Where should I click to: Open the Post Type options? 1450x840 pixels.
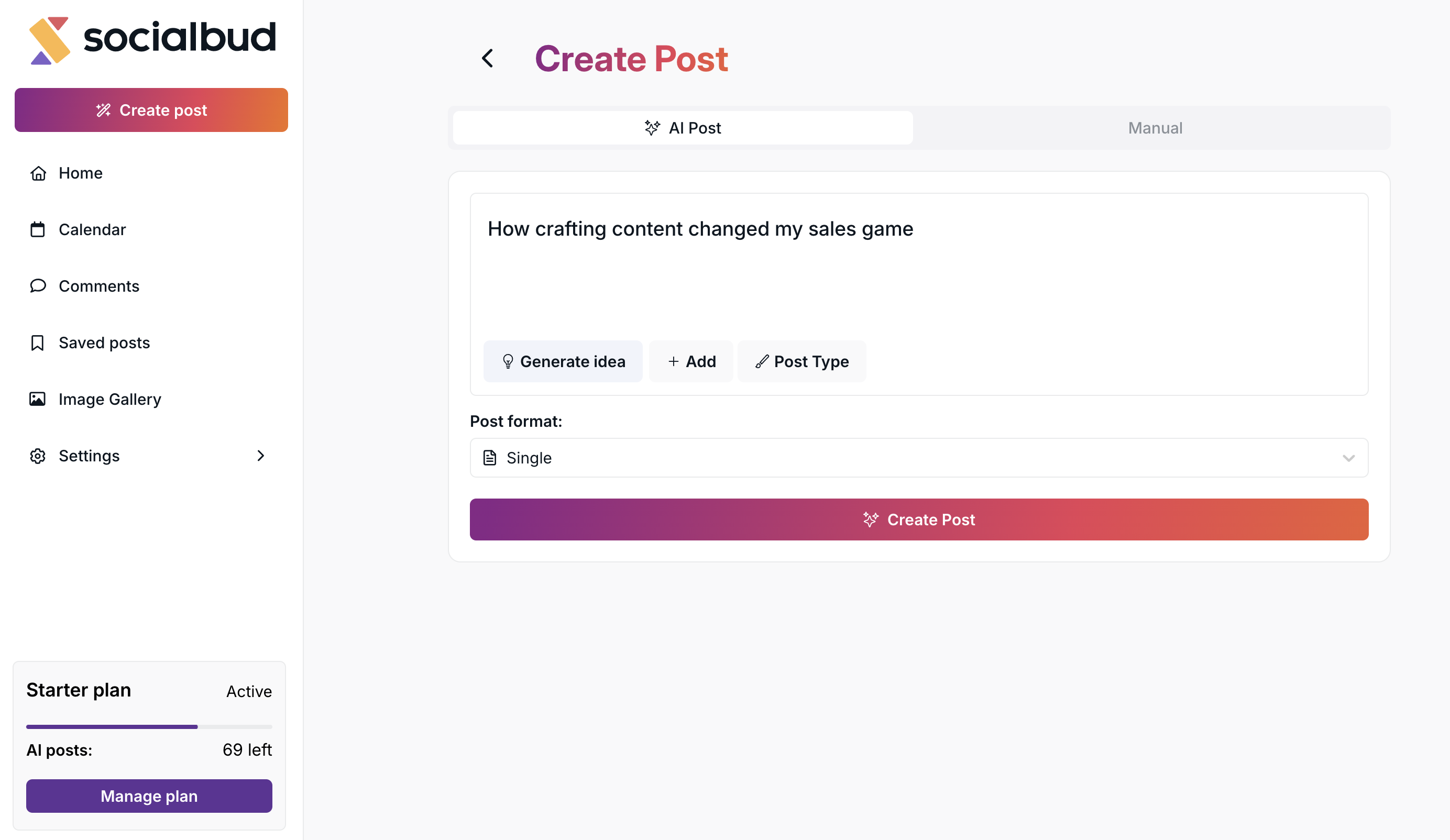pyautogui.click(x=801, y=361)
